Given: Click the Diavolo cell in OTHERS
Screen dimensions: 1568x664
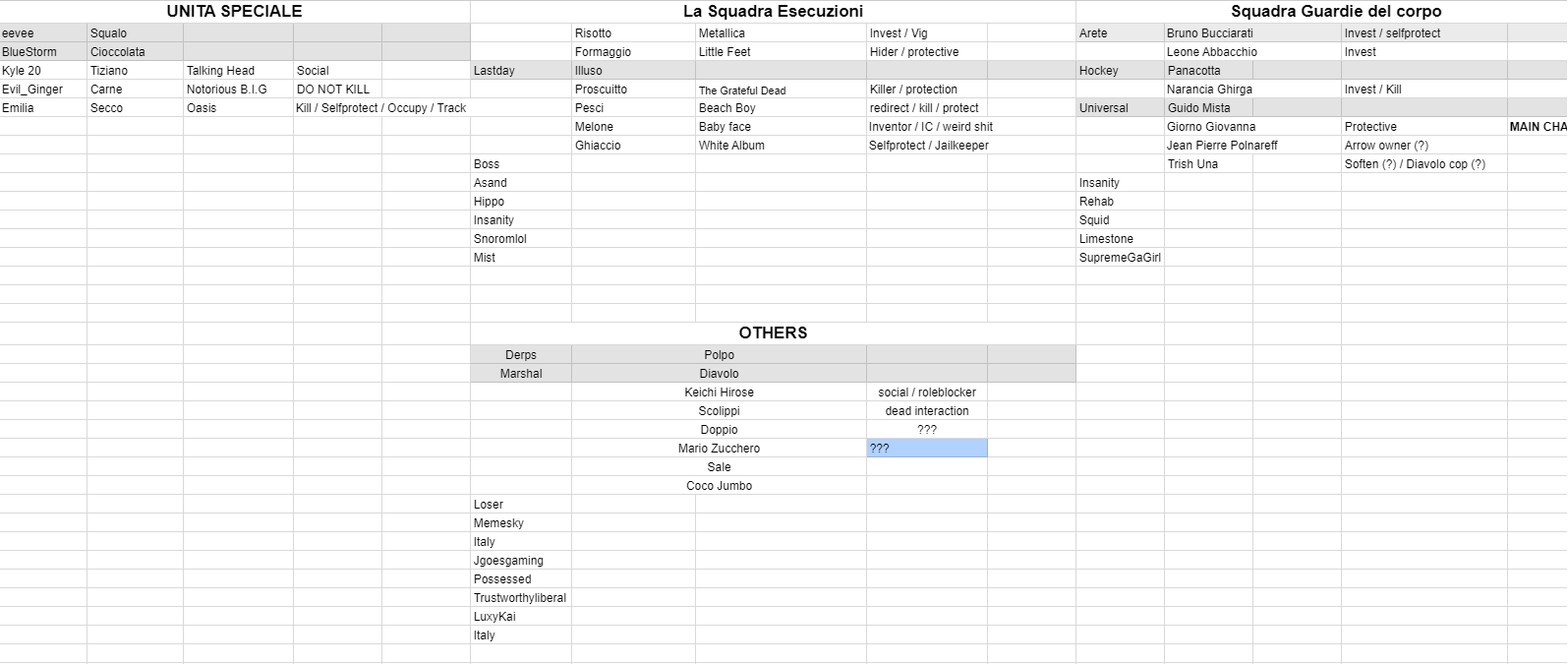Looking at the screenshot, I should tap(719, 374).
